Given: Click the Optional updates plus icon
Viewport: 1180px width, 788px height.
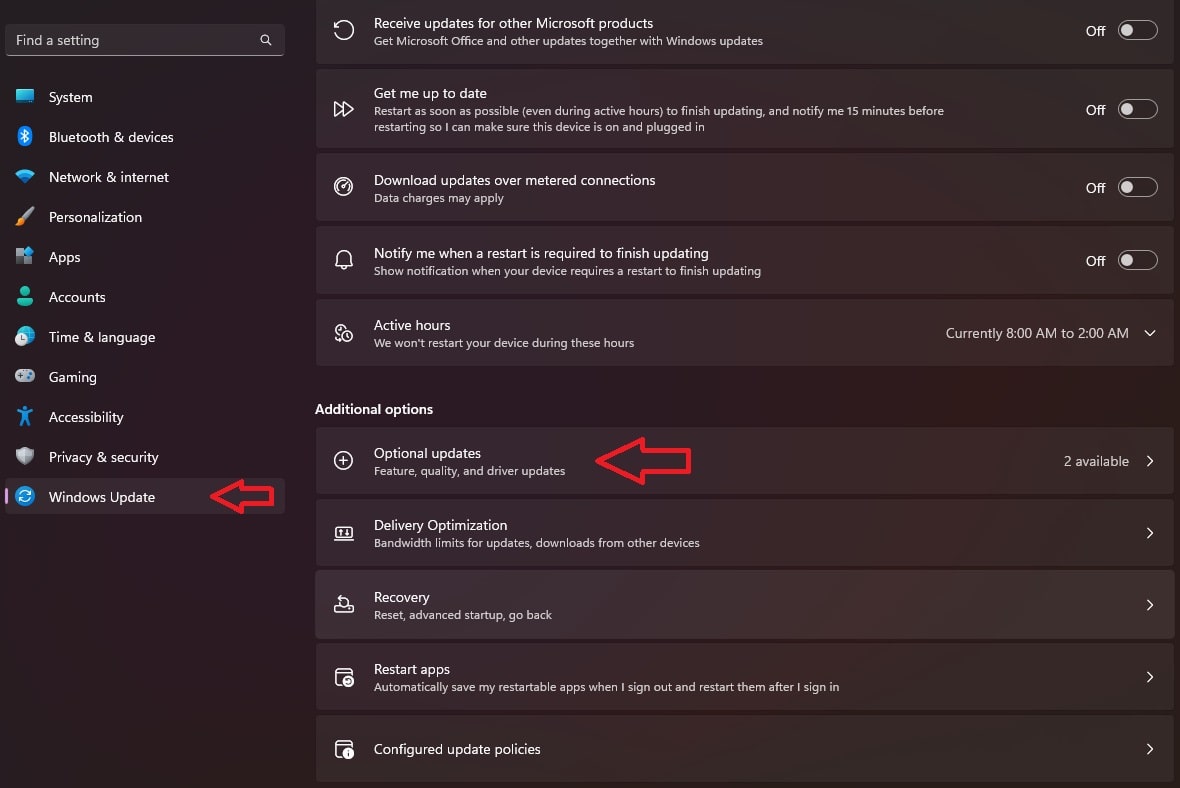Looking at the screenshot, I should point(343,461).
